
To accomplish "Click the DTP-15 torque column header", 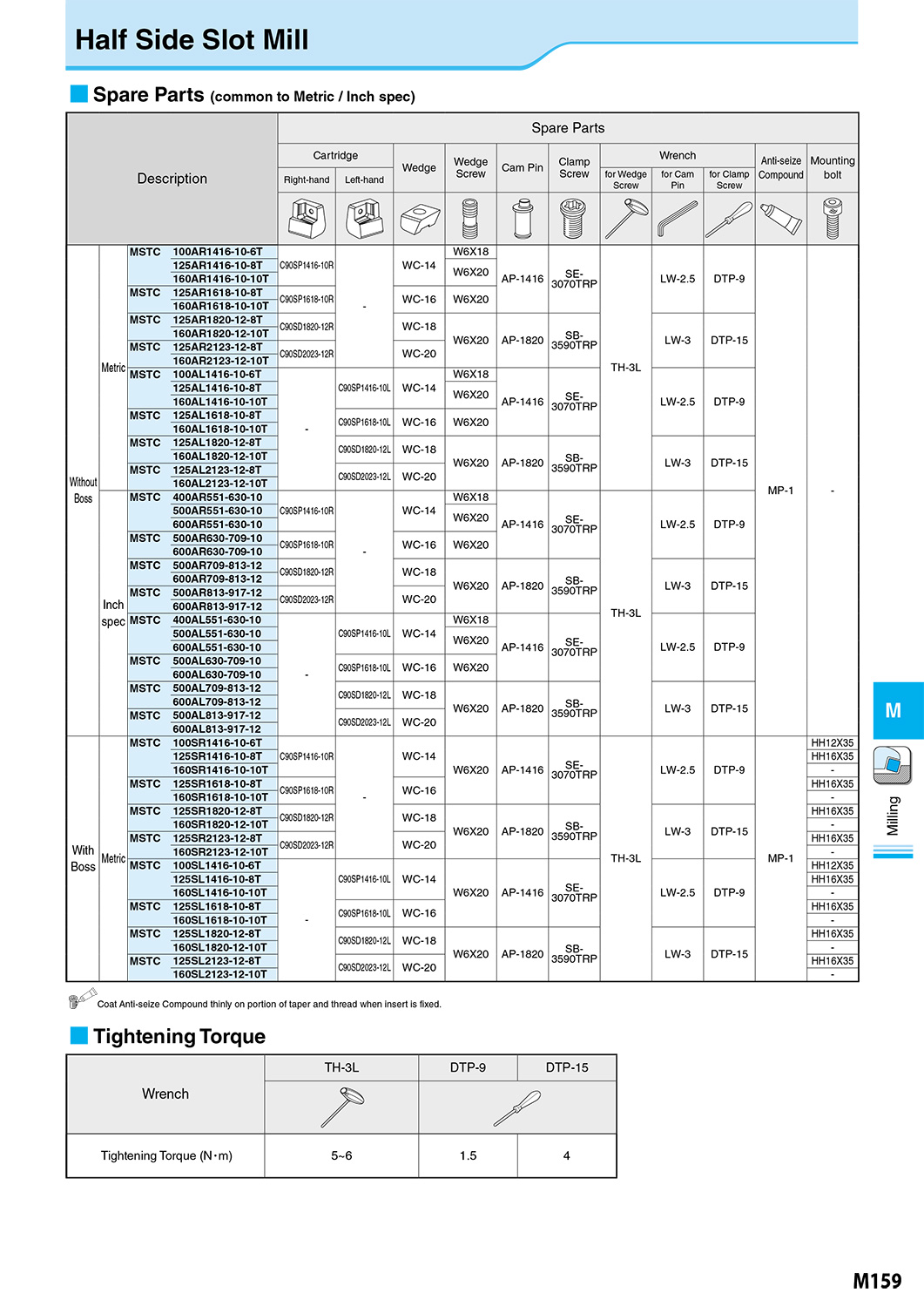I will (567, 1067).
